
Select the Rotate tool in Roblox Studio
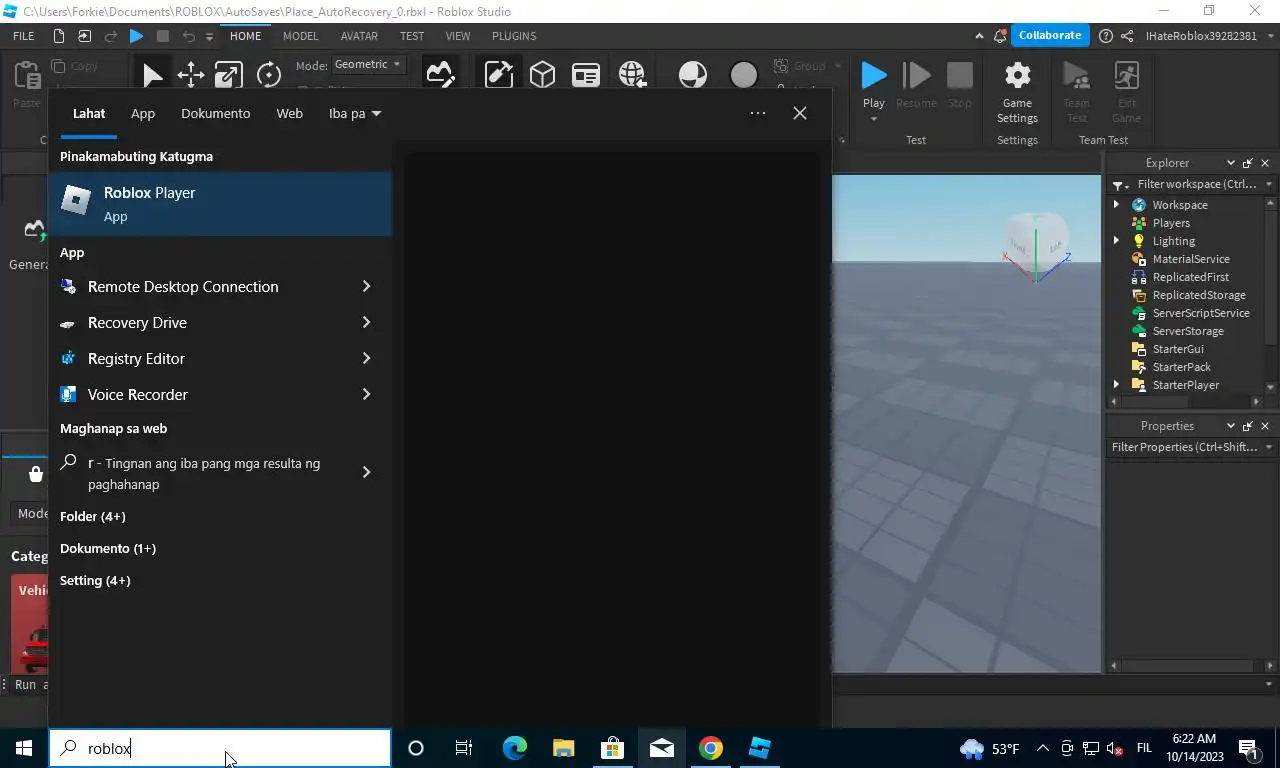(268, 76)
